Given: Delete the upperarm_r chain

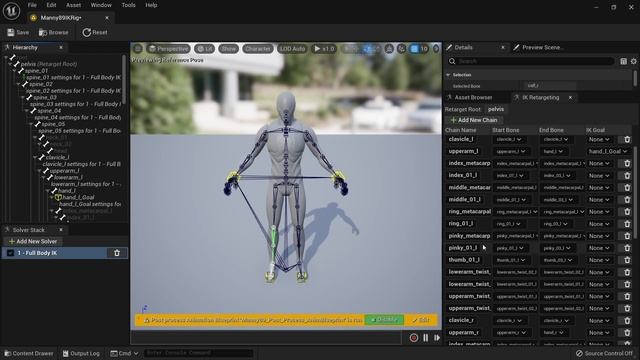Looking at the screenshot, I should (627, 333).
